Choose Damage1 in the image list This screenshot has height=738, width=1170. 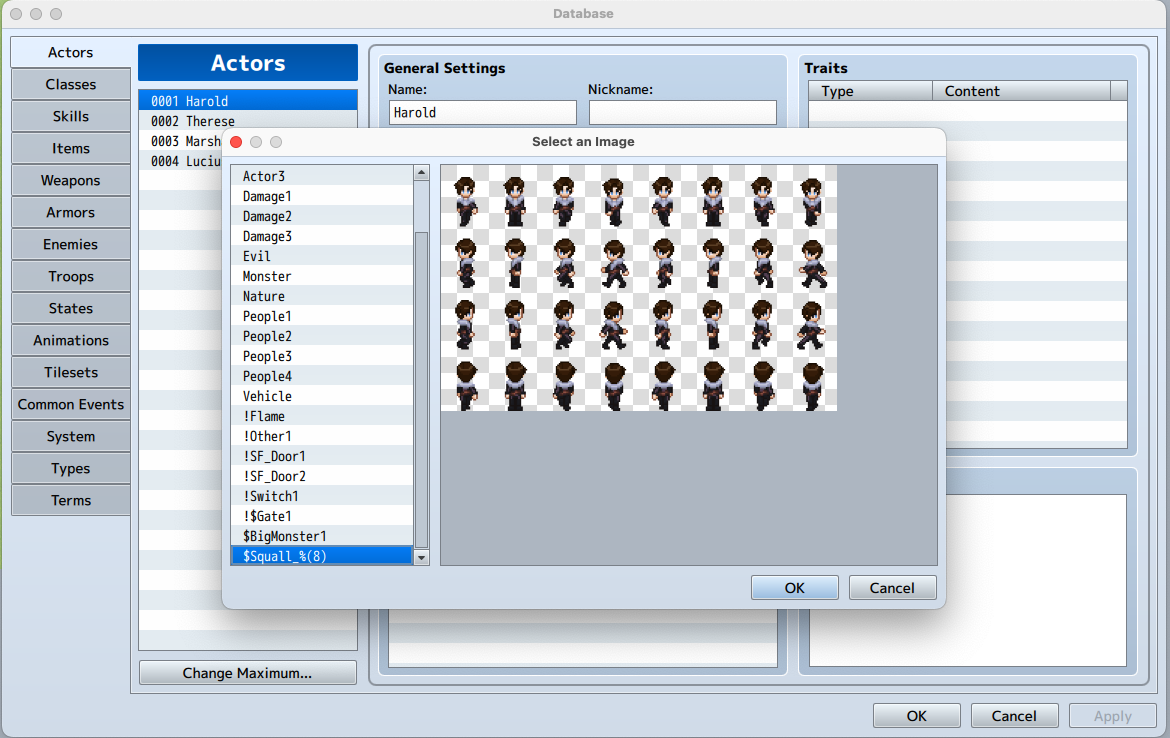[x=322, y=196]
